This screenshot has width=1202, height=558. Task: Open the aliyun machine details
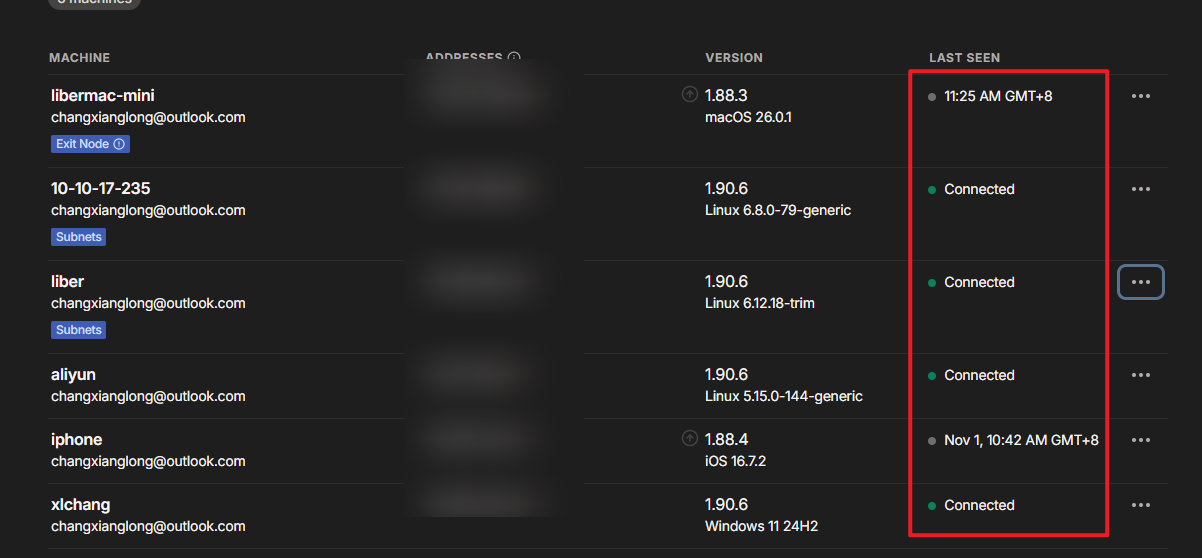click(x=73, y=375)
